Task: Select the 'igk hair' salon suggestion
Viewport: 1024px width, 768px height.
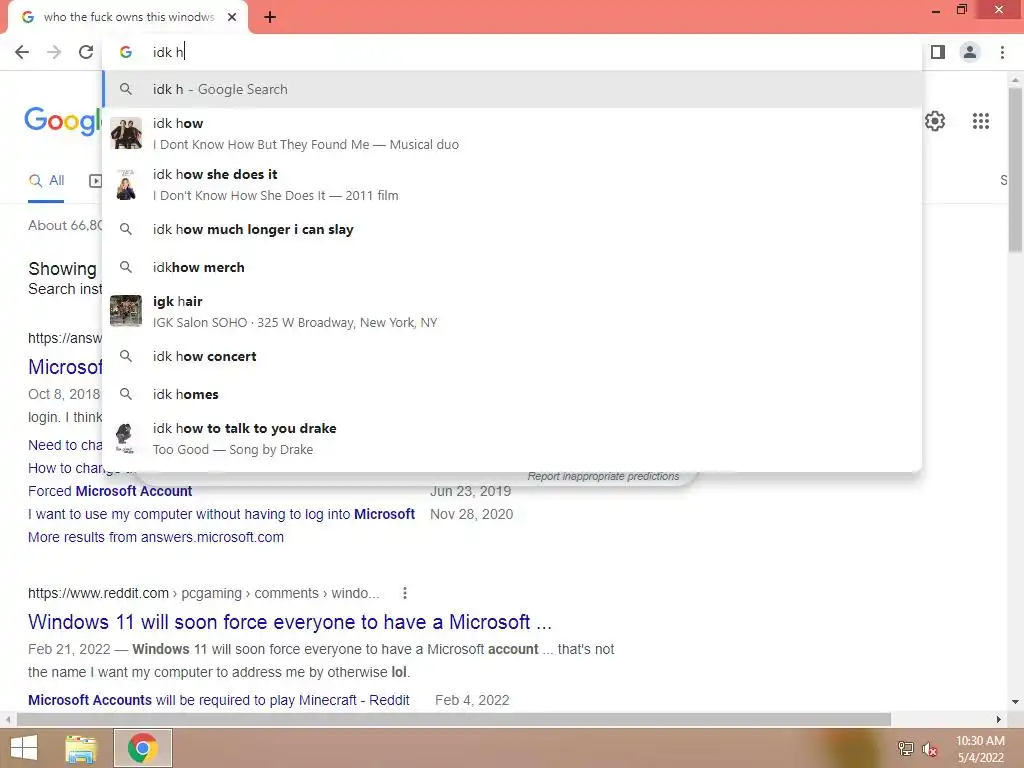Action: click(512, 311)
